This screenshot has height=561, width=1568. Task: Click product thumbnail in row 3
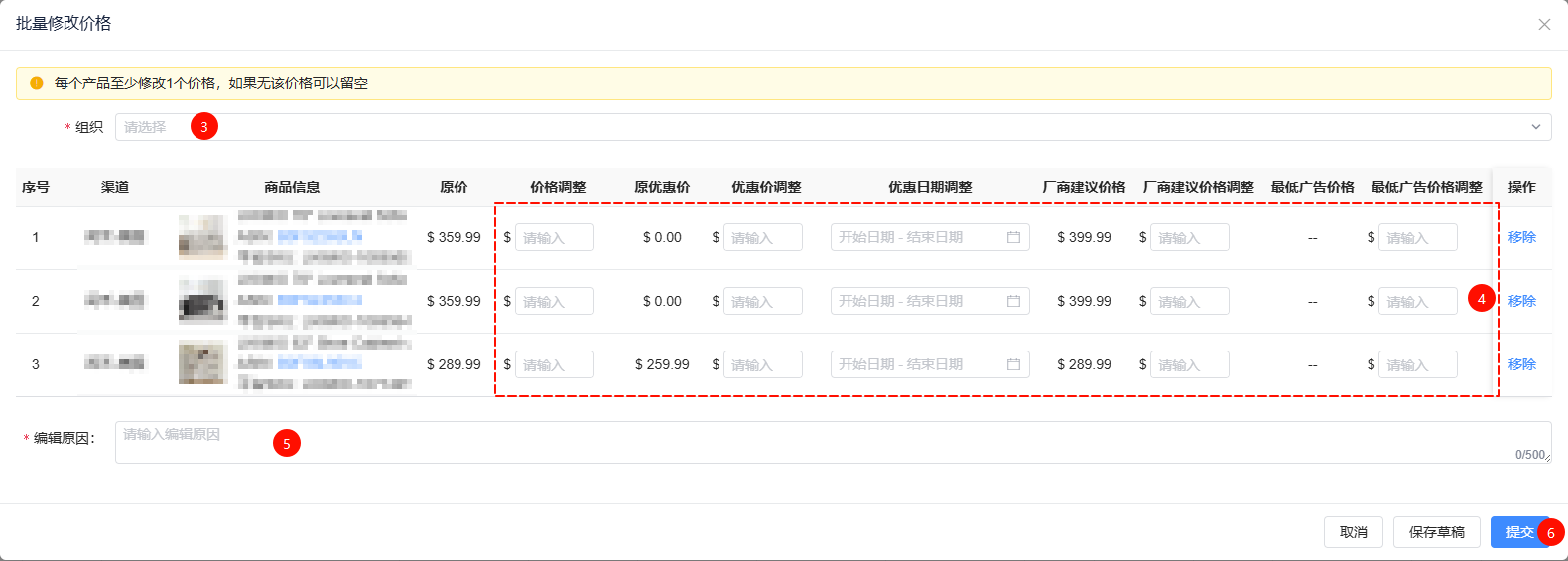[x=202, y=363]
